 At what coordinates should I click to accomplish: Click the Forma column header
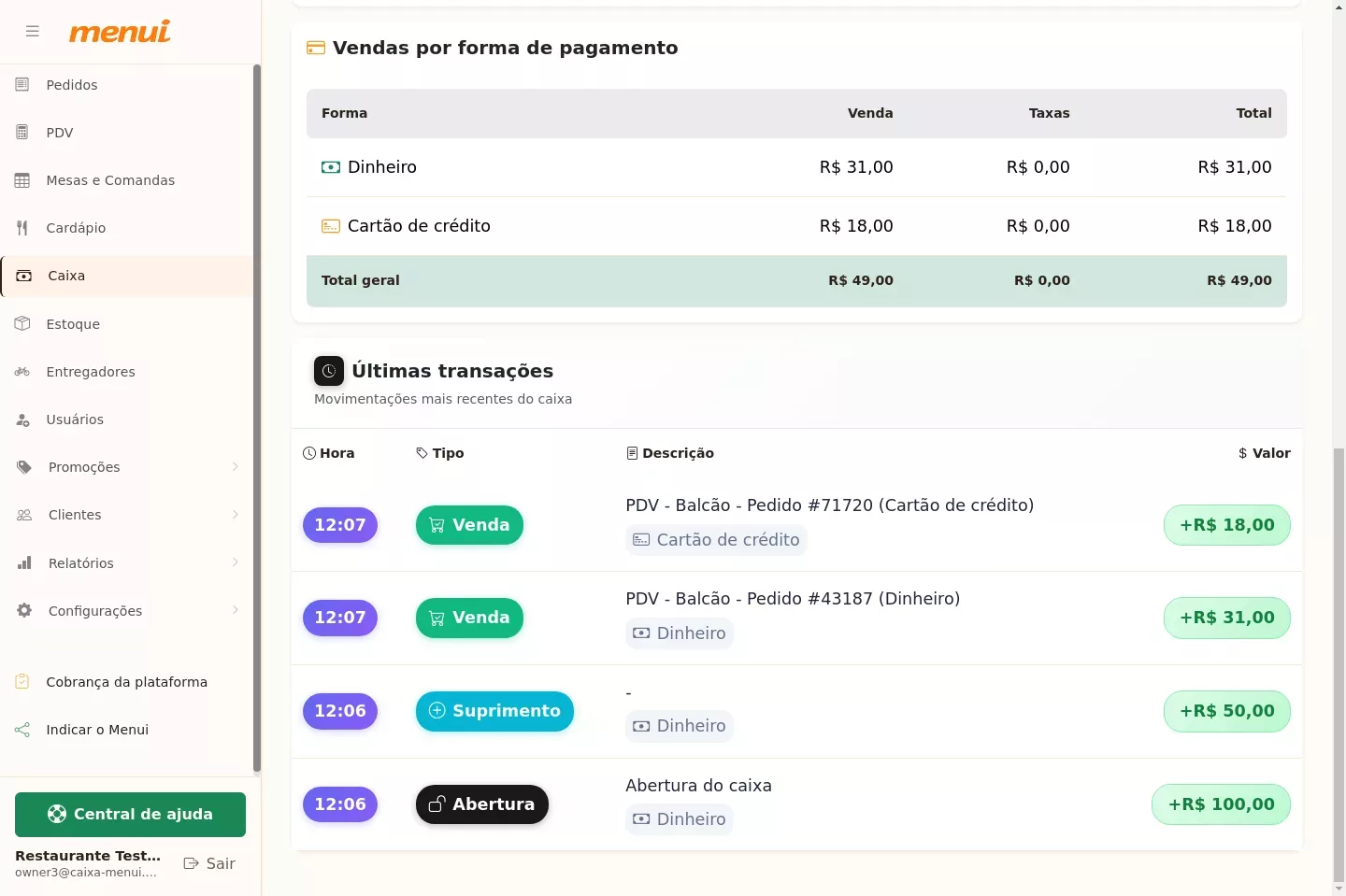pyautogui.click(x=344, y=113)
